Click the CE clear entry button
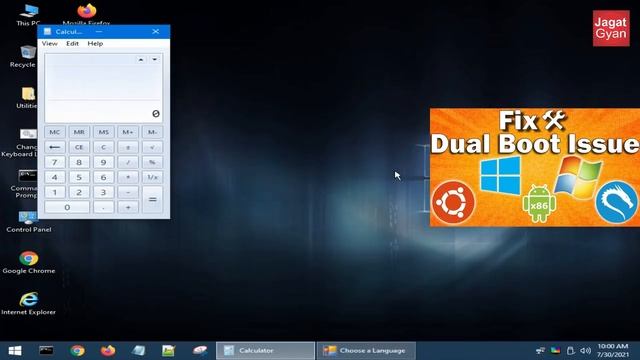Image resolution: width=640 pixels, height=360 pixels. coord(79,147)
